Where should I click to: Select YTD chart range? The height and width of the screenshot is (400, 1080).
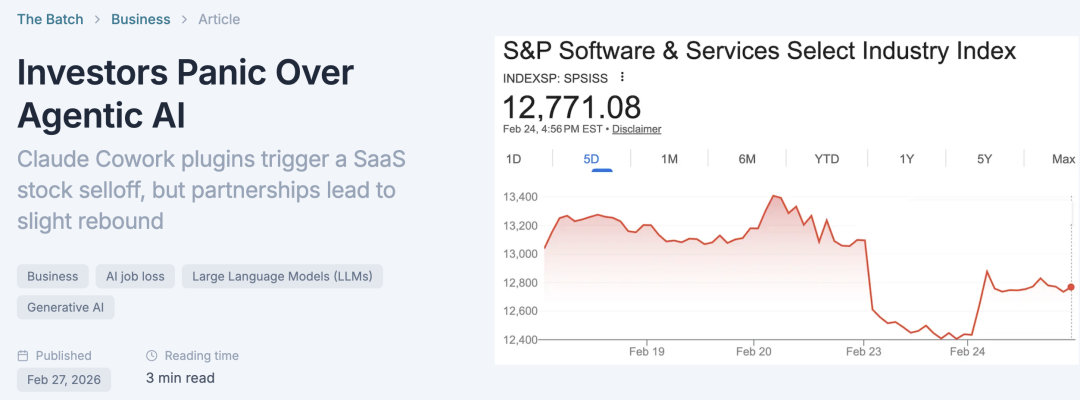click(x=827, y=159)
